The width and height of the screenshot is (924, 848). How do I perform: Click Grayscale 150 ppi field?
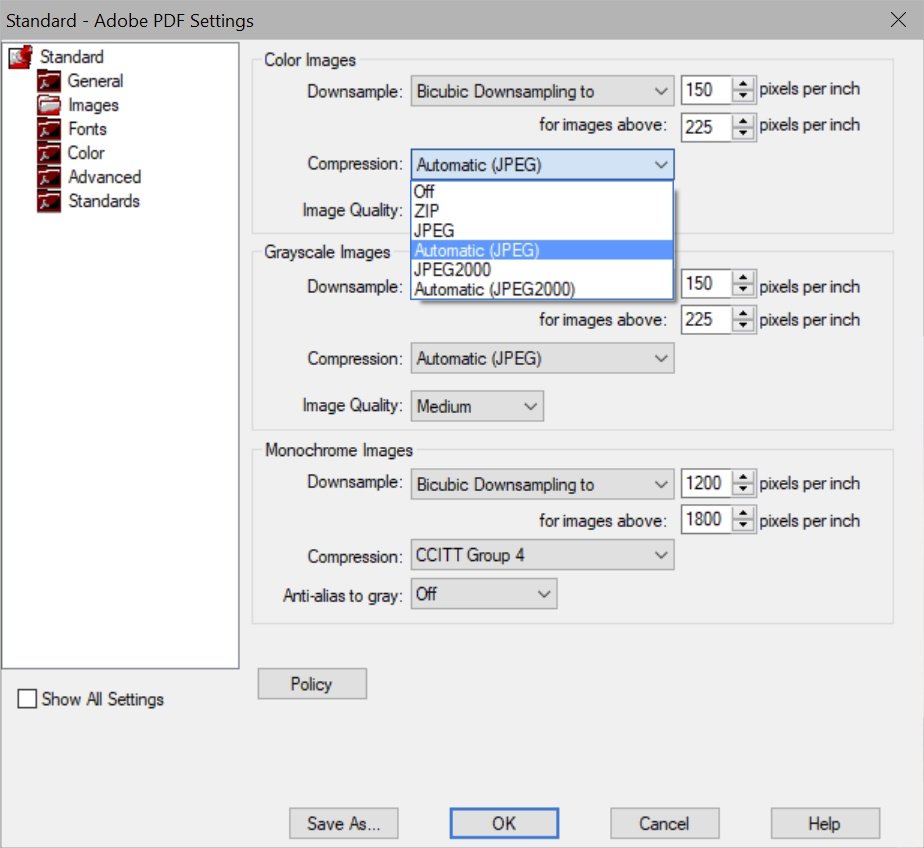coord(706,284)
